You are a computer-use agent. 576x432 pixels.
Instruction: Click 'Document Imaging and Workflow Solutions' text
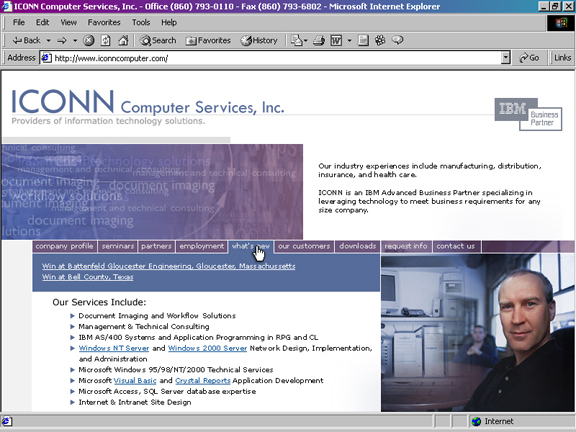157,316
